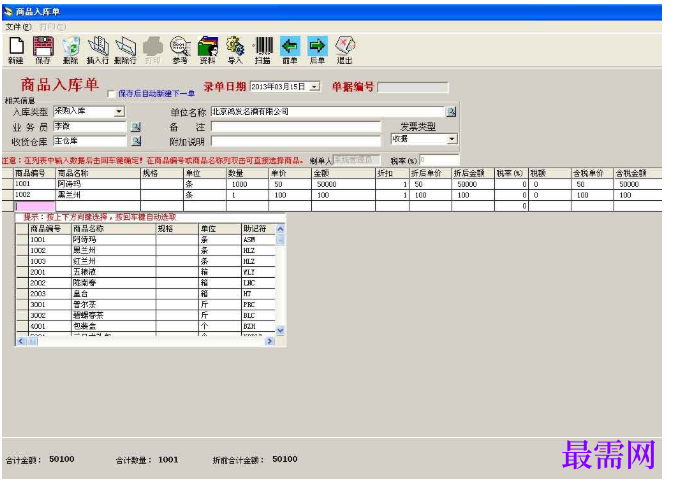
Task: Open the 录单日期 date dropdown
Action: coord(315,87)
